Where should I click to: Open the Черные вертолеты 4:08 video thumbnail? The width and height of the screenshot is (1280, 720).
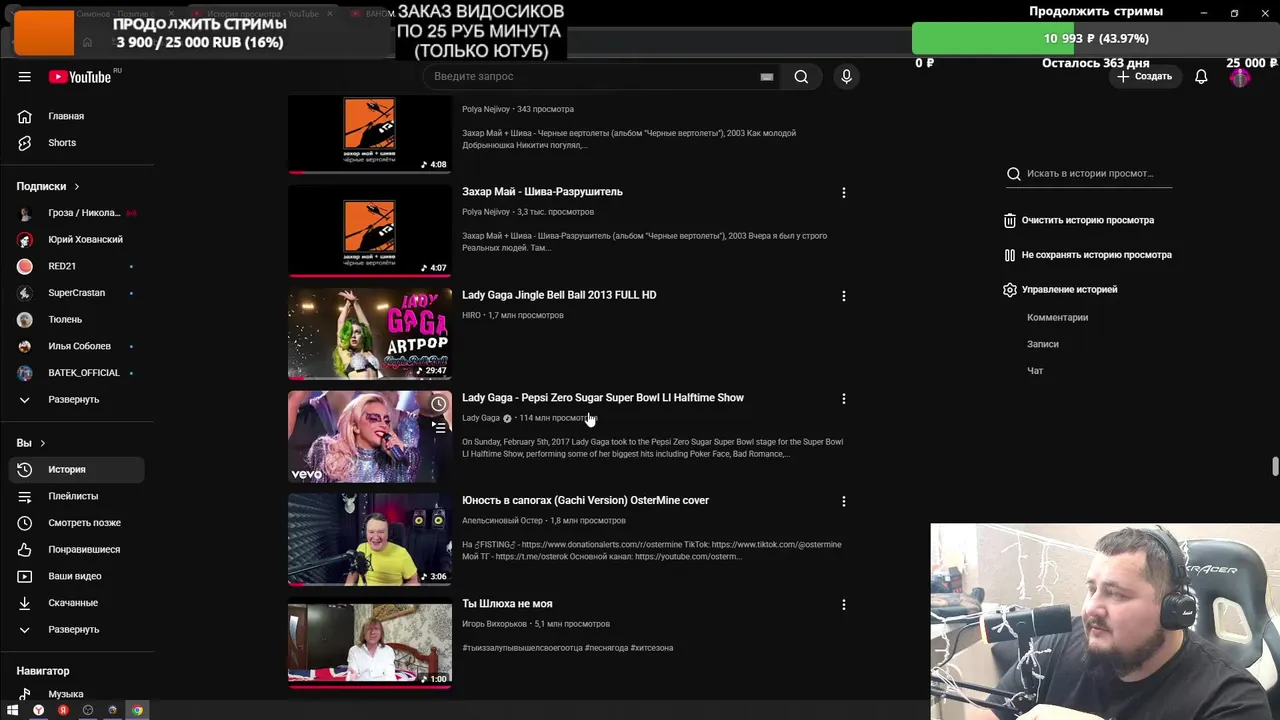(x=370, y=134)
